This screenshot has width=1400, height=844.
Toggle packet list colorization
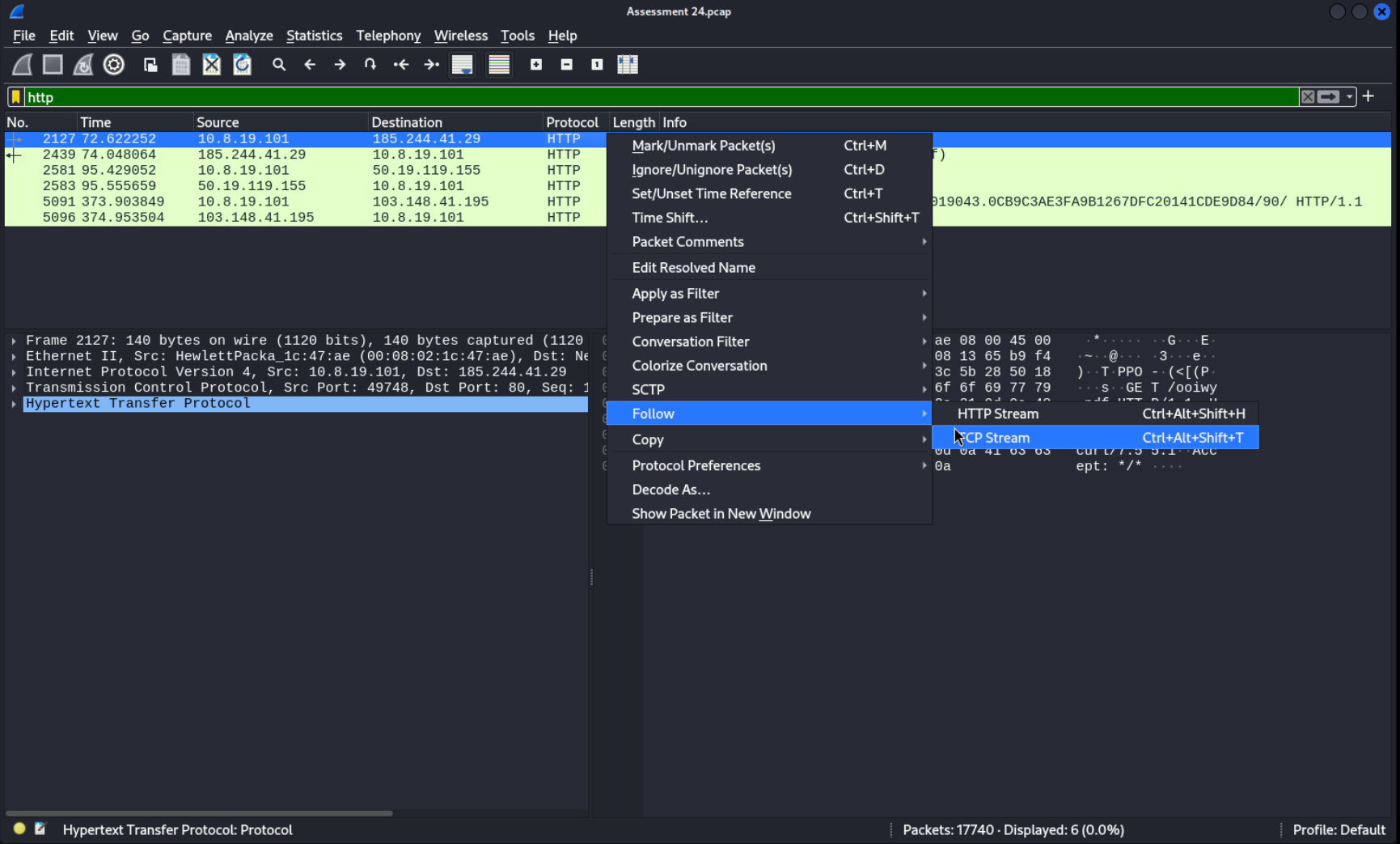[x=499, y=65]
